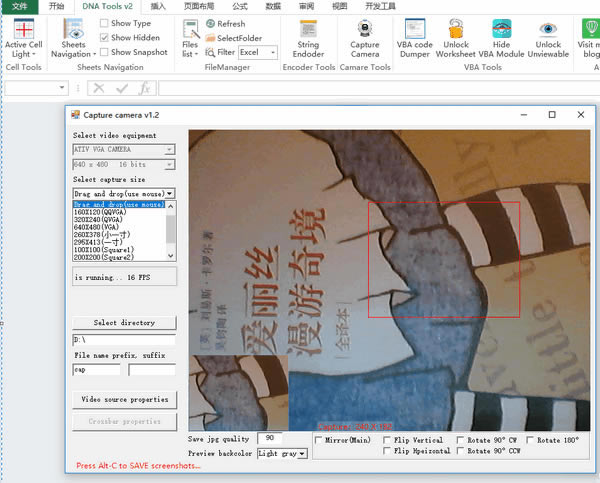600x483 pixels.
Task: Choose 260X378 capture size option
Action: point(102,235)
